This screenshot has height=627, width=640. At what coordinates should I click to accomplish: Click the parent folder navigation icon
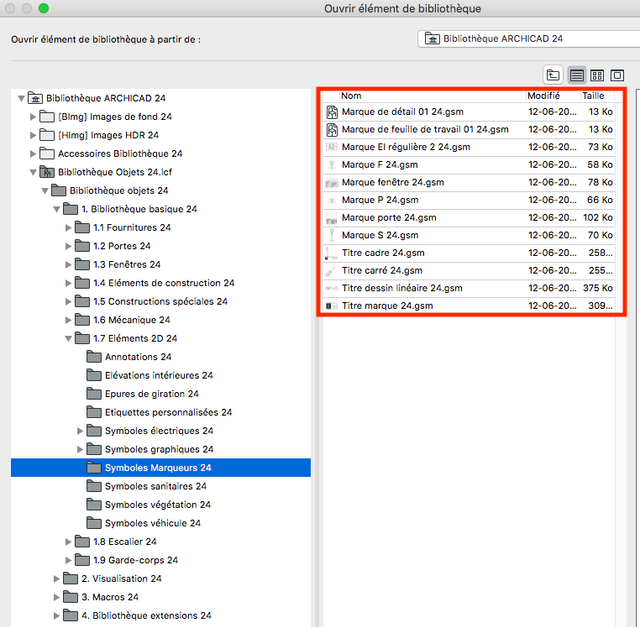click(553, 75)
